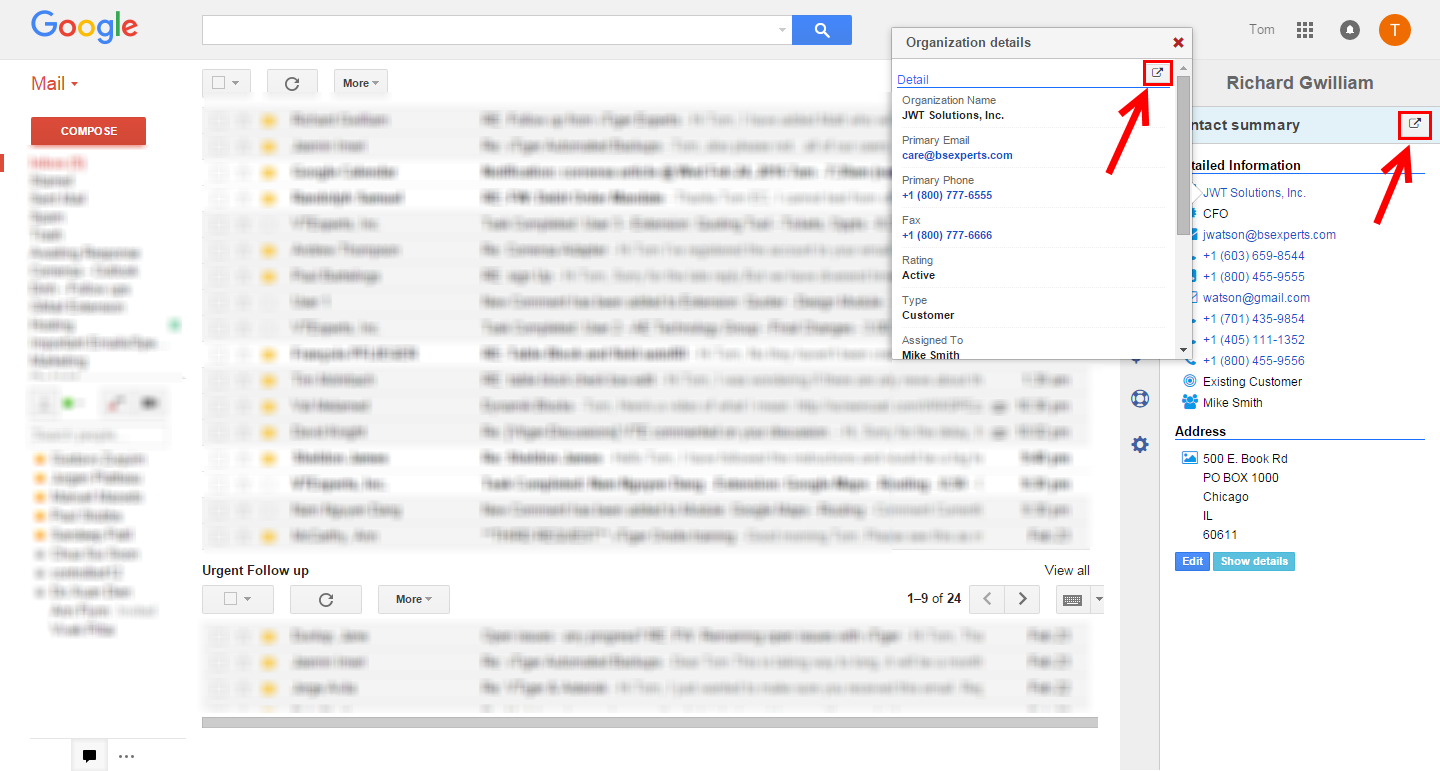Expand the Mail dropdown
The image size is (1440, 771).
54,84
